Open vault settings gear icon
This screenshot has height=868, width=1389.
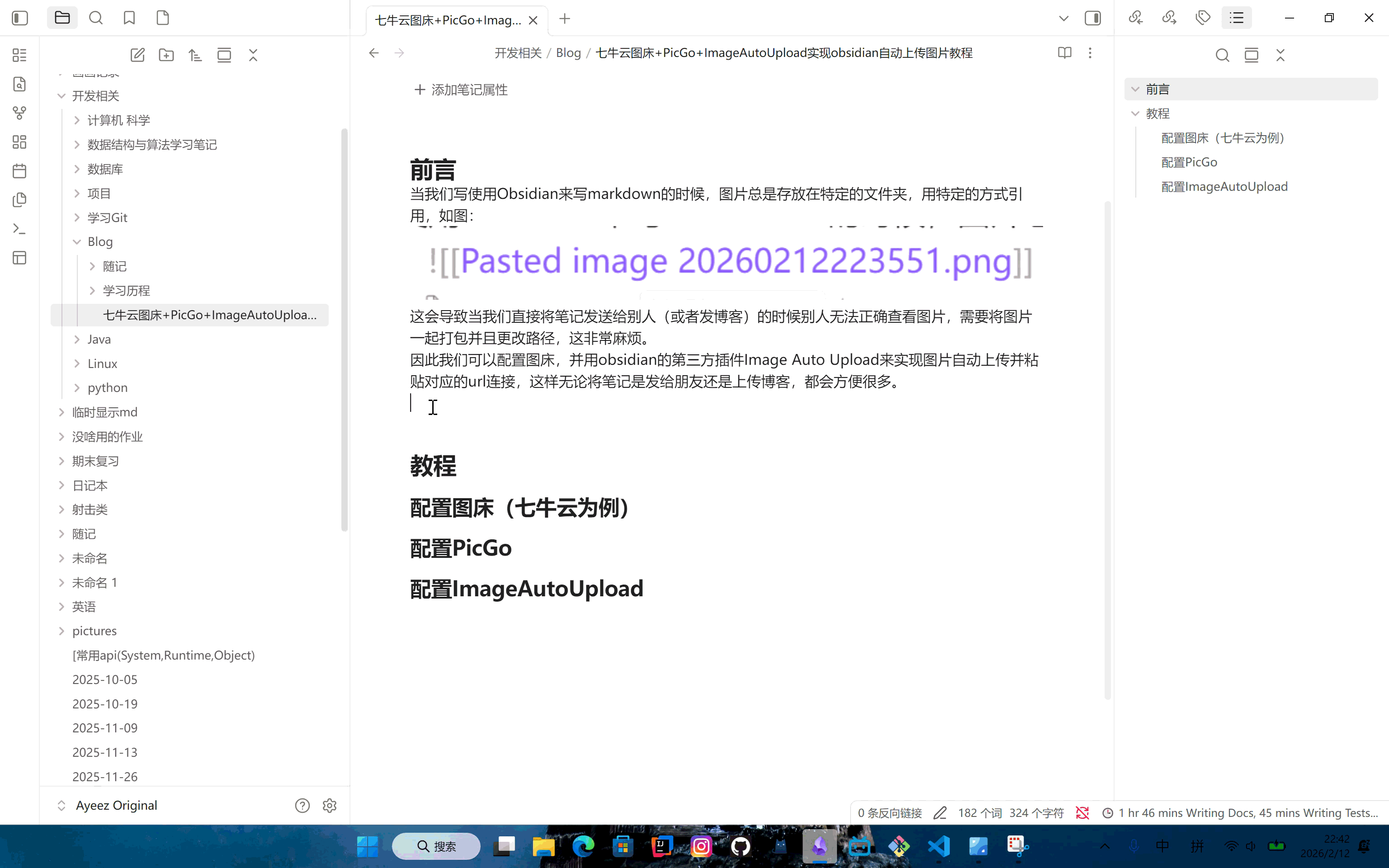tap(330, 806)
